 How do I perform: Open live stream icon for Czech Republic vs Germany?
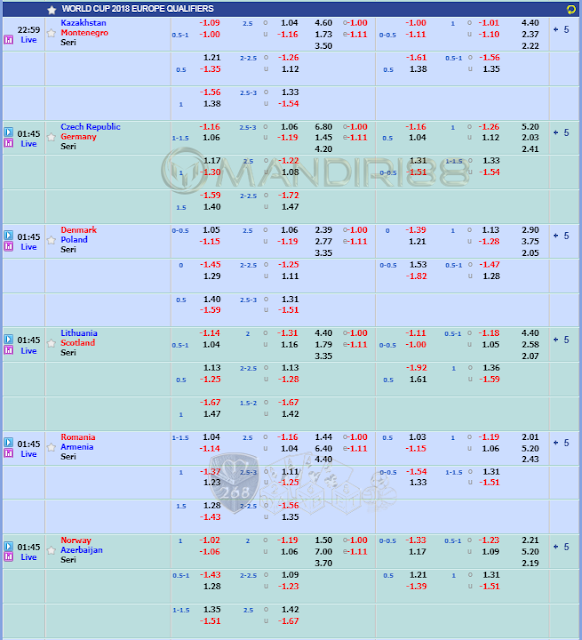tap(9, 132)
